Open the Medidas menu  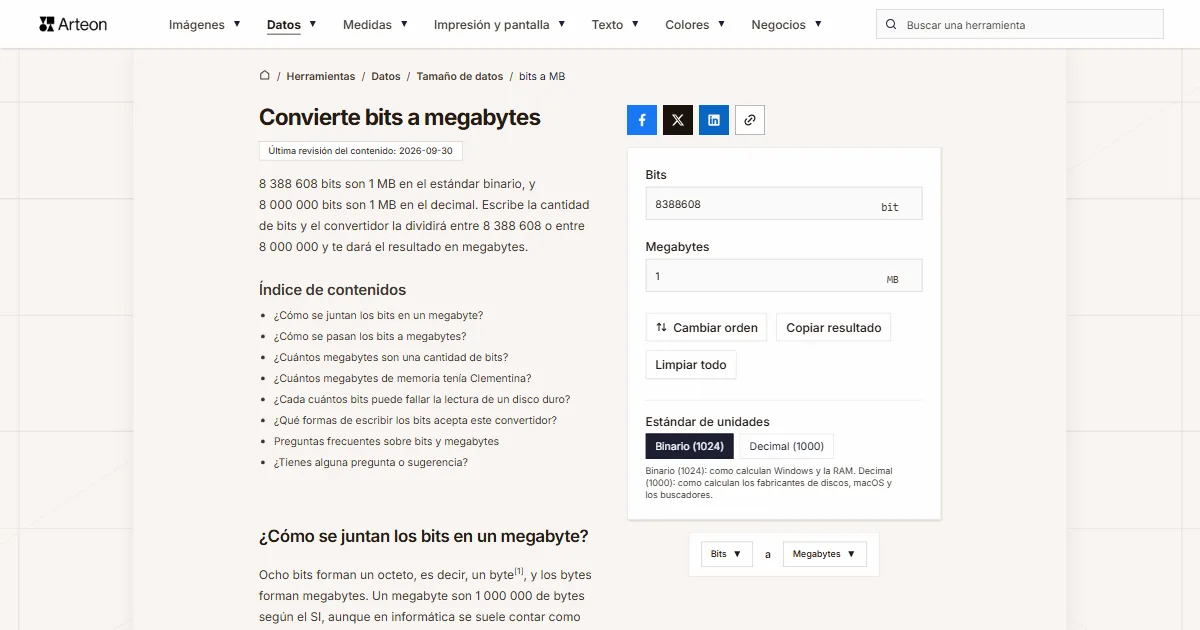[375, 25]
